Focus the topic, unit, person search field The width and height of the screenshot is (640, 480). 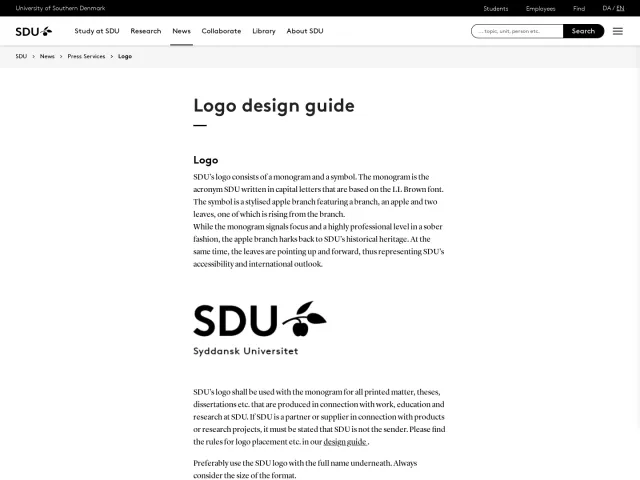[x=517, y=31]
